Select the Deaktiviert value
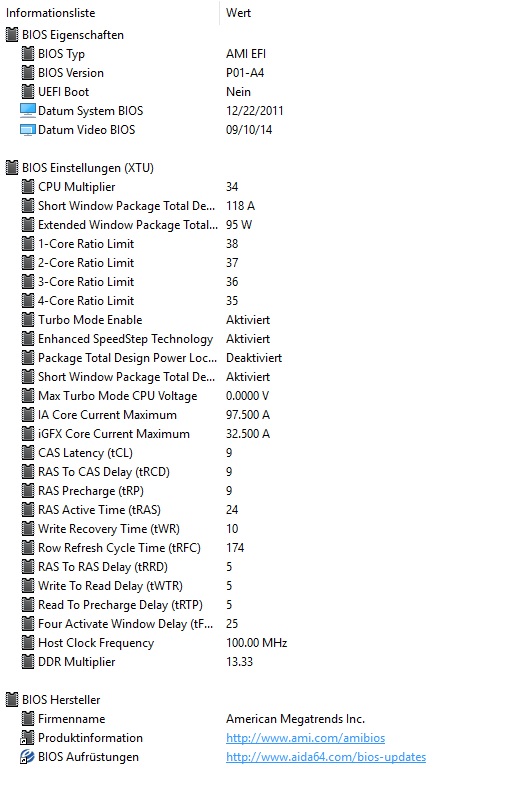The width and height of the screenshot is (509, 800). click(x=254, y=357)
